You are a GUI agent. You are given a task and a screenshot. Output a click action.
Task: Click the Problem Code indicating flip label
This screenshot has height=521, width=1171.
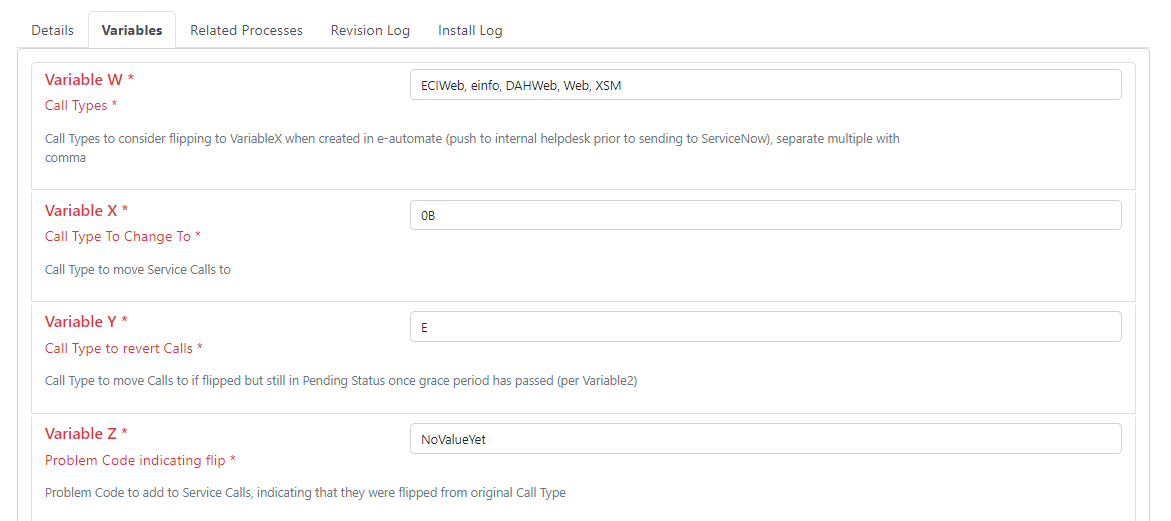[140, 461]
